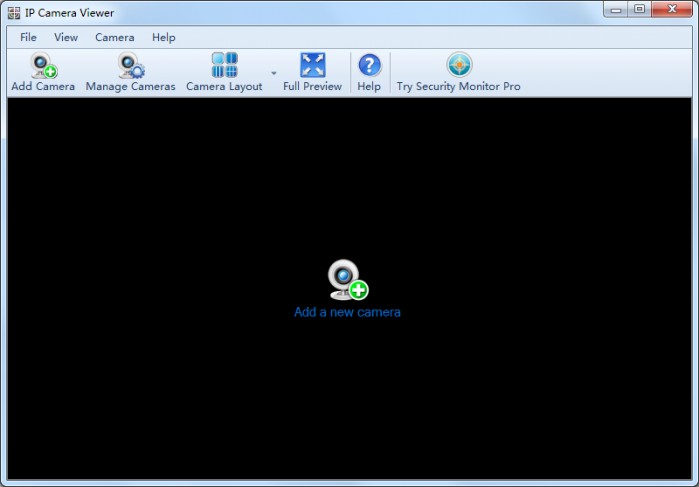Screen dimensions: 699x487
Task: Open the File menu
Action: click(x=28, y=37)
